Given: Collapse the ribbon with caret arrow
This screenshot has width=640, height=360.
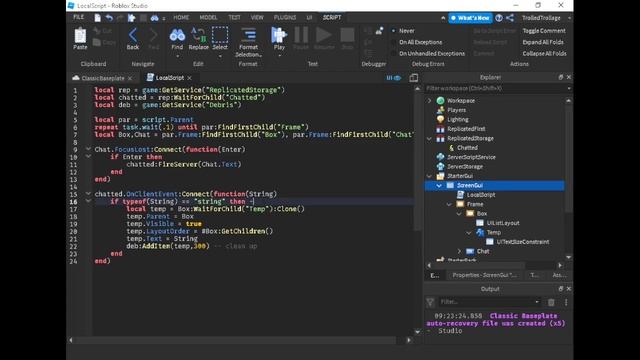Looking at the screenshot, I should point(443,18).
